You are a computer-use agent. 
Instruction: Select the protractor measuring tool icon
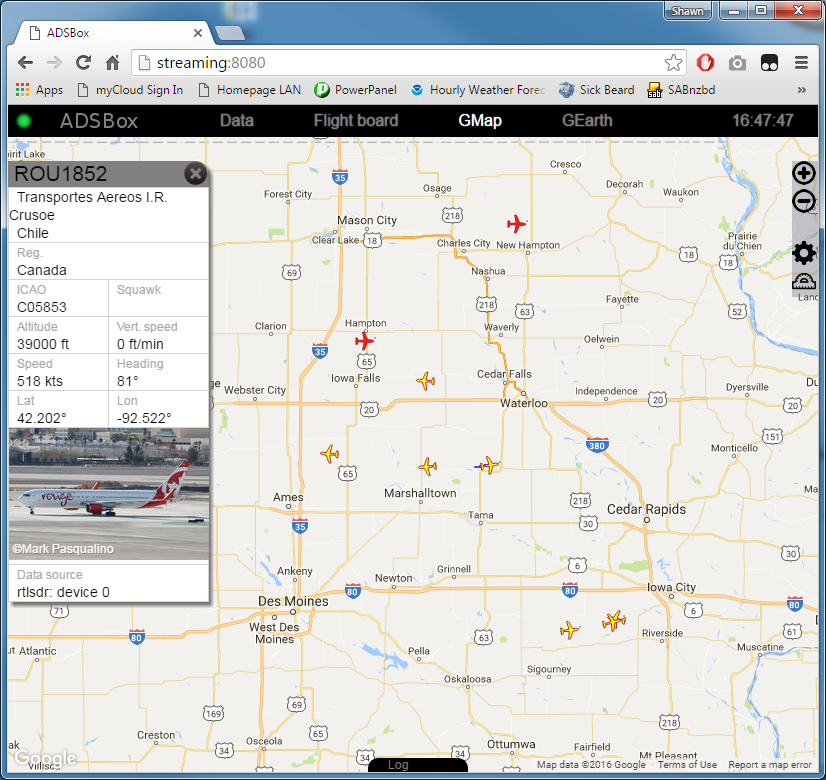click(x=803, y=282)
